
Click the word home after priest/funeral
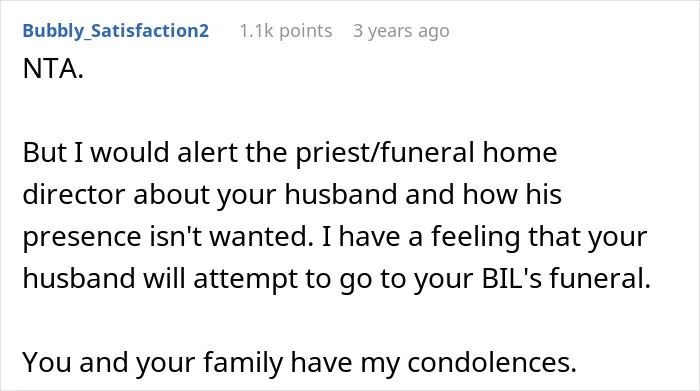pos(519,152)
